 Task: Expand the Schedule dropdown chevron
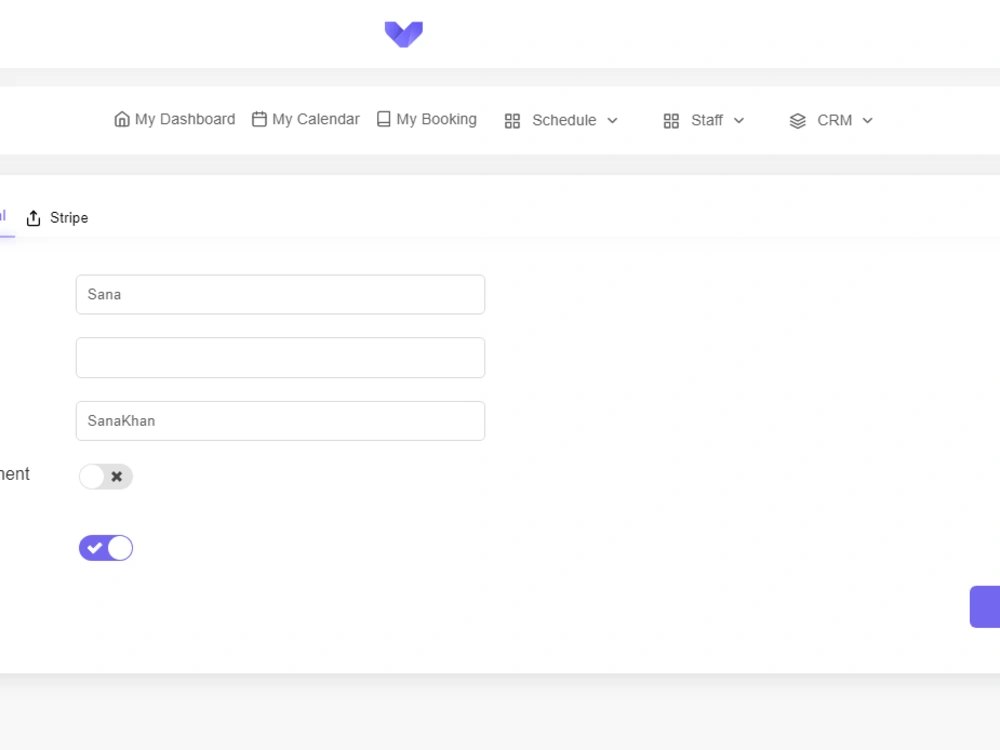(612, 121)
